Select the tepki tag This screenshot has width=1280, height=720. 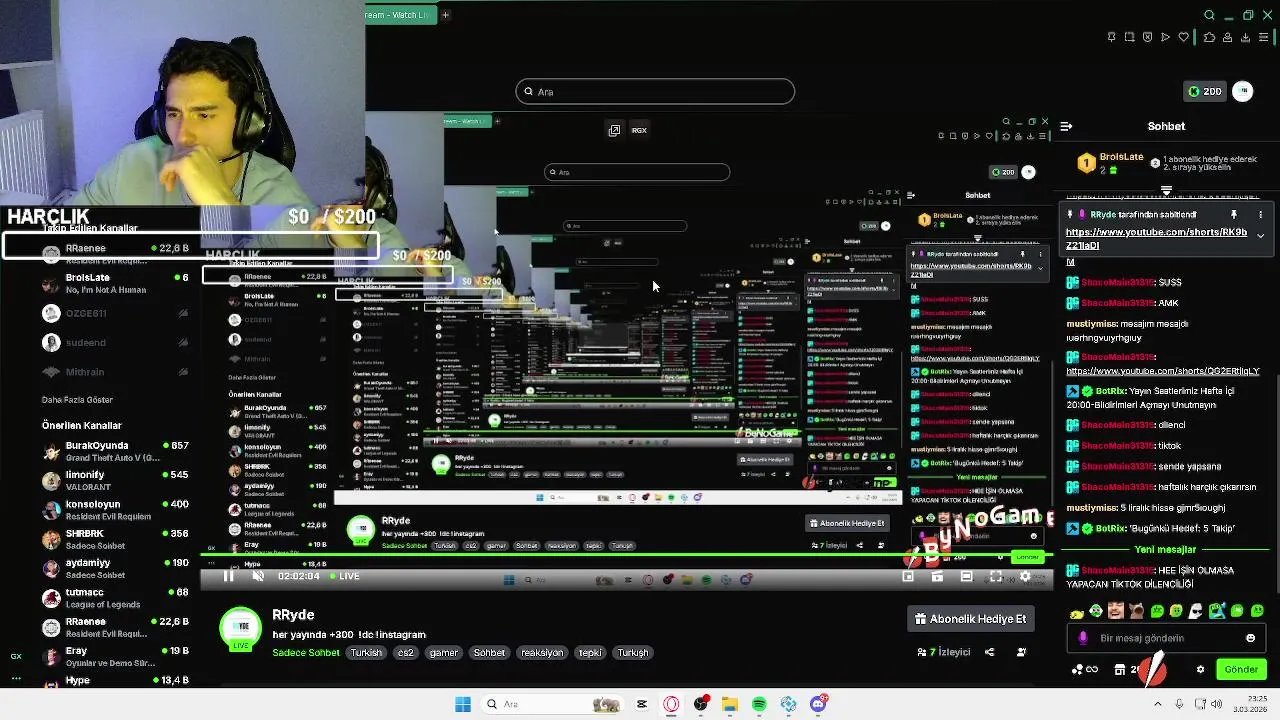590,653
